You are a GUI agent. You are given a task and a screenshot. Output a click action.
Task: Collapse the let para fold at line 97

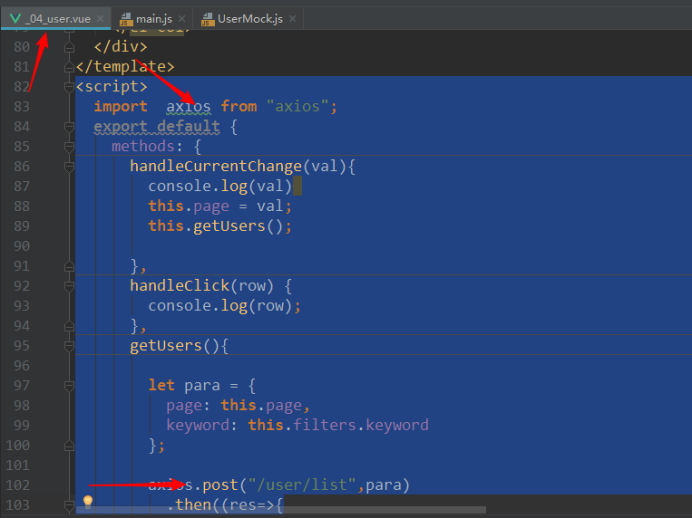(69, 386)
